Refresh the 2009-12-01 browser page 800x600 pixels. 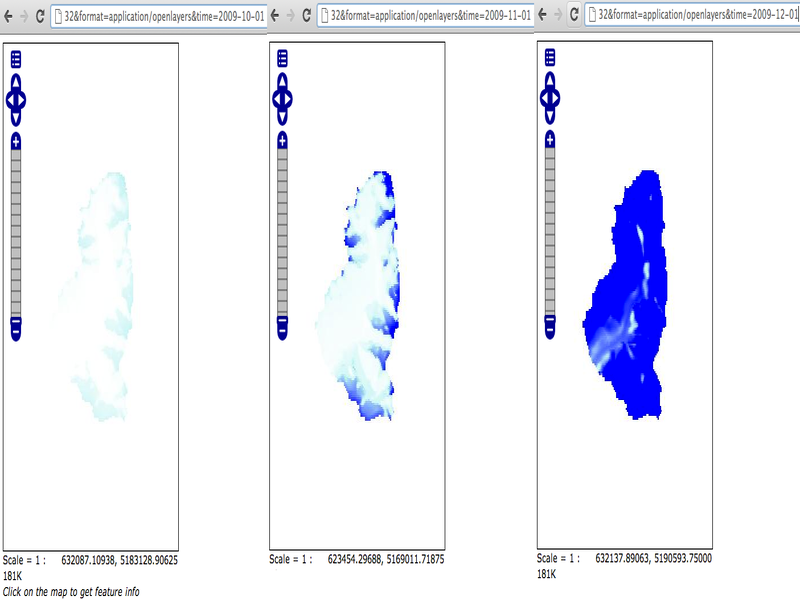pyautogui.click(x=571, y=16)
